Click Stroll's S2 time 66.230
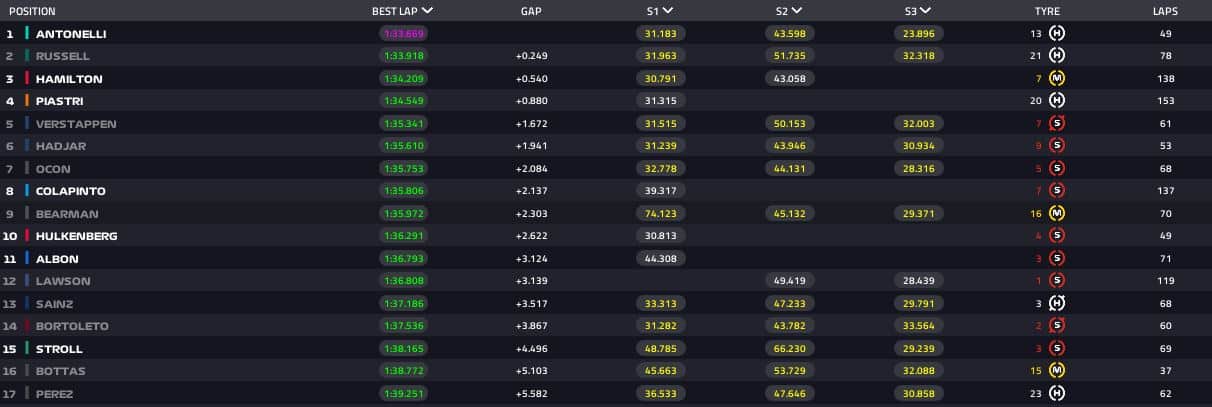Viewport: 1212px width, 407px height. point(789,348)
